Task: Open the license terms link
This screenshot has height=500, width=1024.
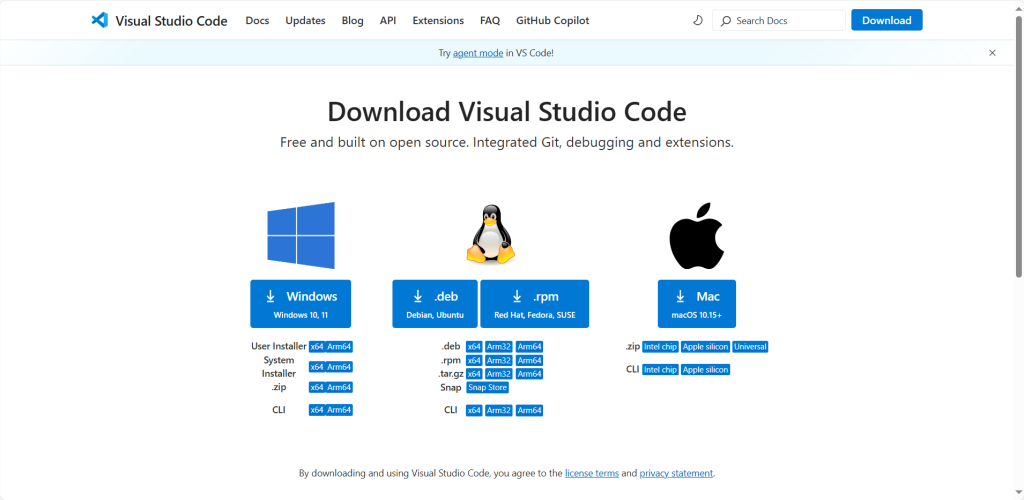Action: pyautogui.click(x=592, y=473)
